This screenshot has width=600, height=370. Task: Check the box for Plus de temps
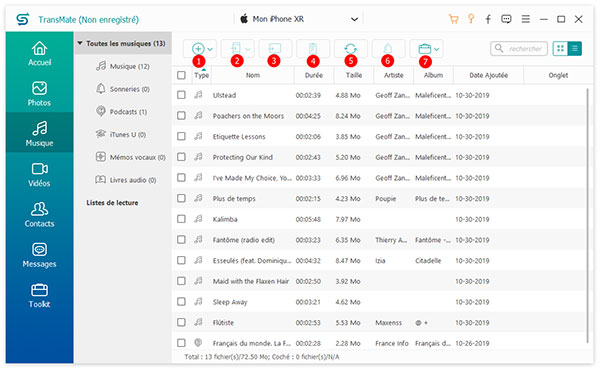pyautogui.click(x=181, y=198)
